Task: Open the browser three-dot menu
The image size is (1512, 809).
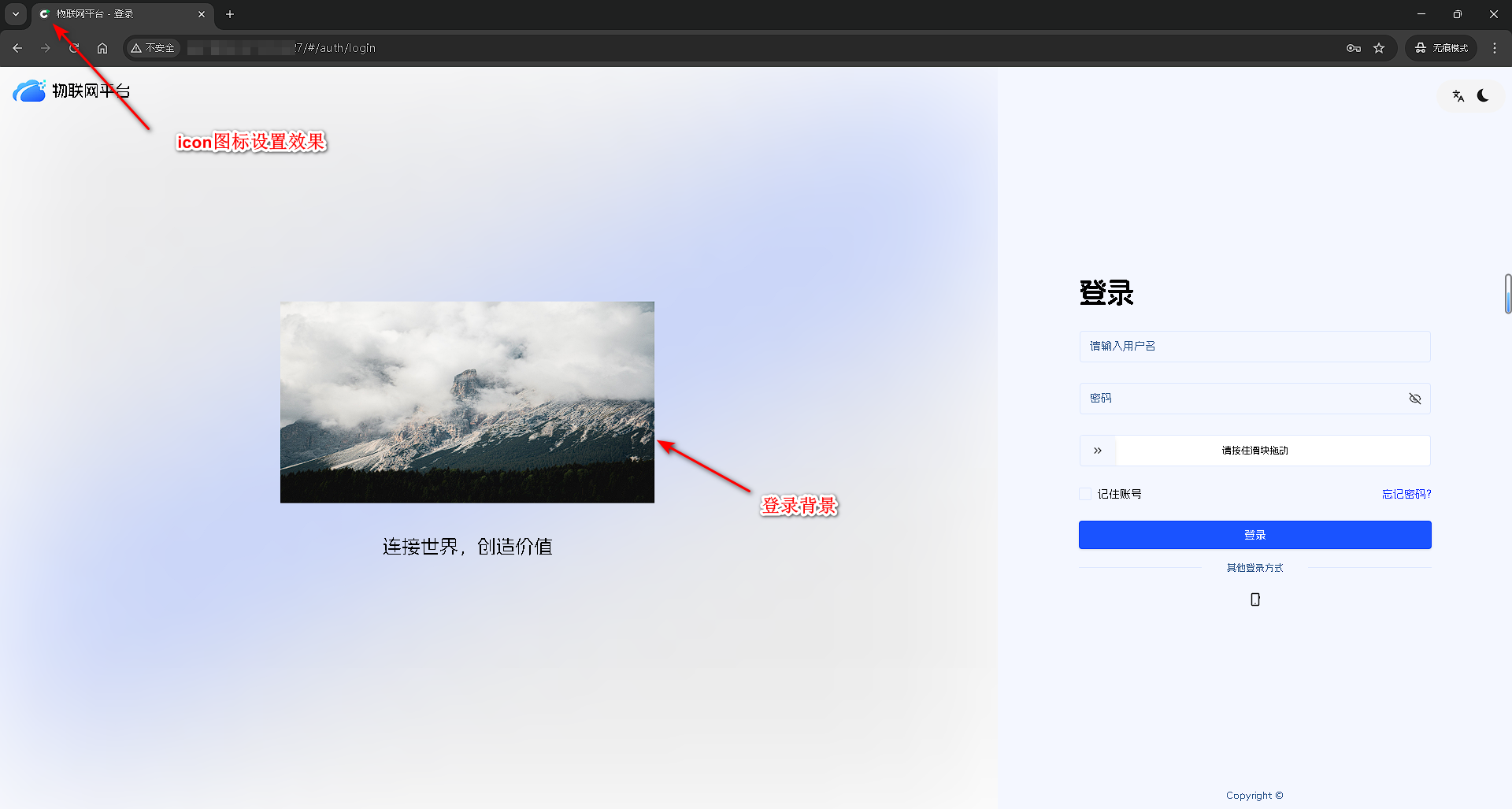Action: (x=1495, y=48)
